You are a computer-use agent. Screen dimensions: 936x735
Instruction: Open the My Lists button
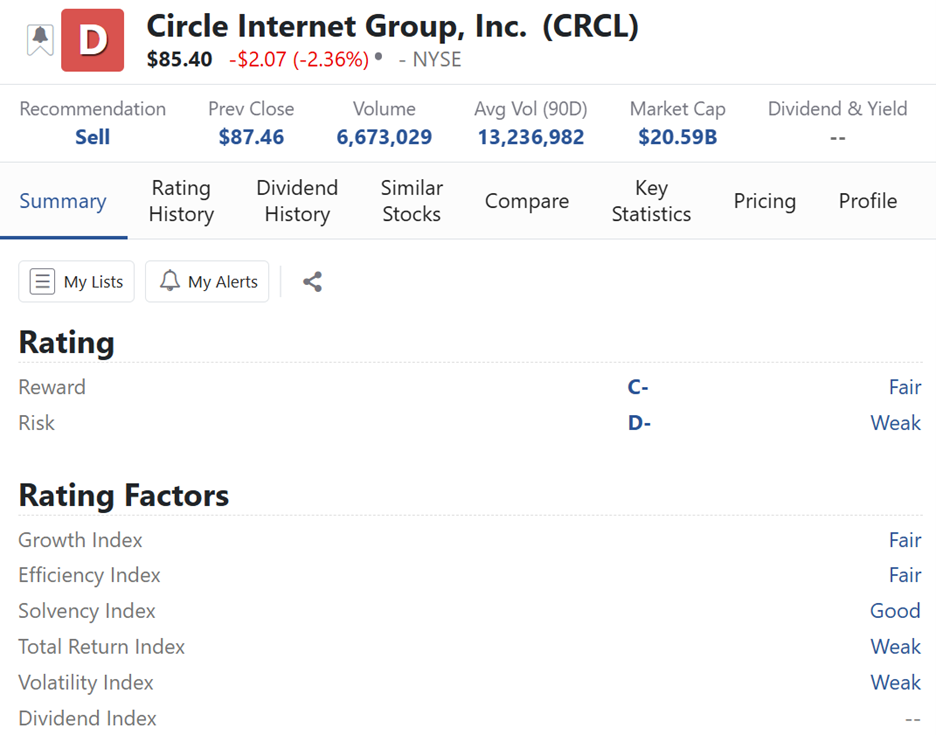(77, 282)
